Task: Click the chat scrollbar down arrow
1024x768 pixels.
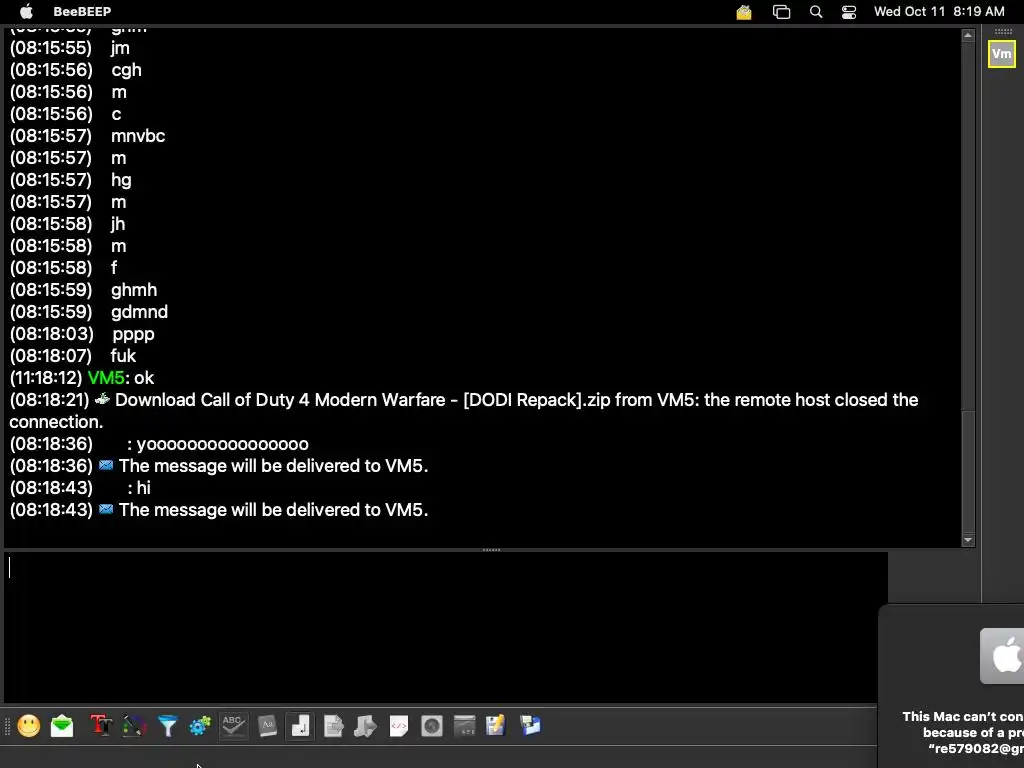Action: click(x=968, y=540)
